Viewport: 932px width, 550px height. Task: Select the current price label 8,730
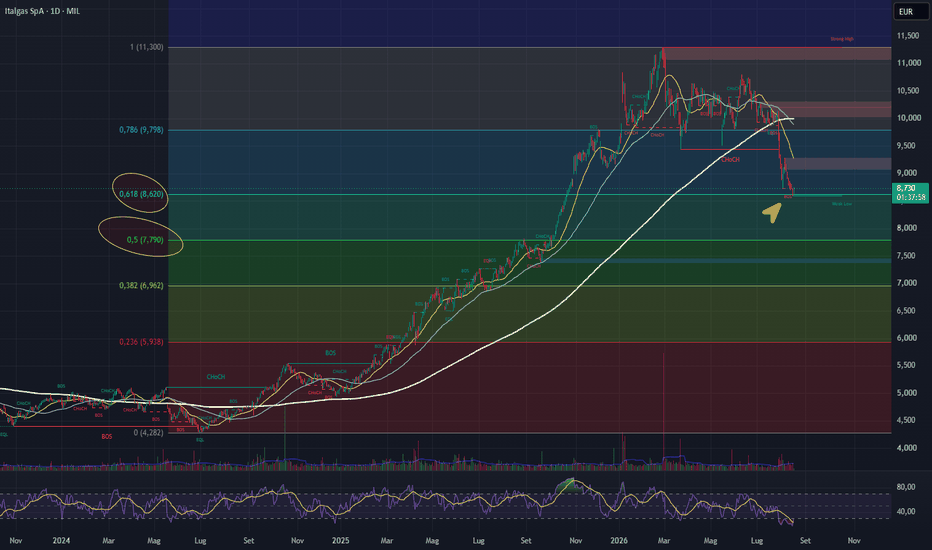coord(906,188)
